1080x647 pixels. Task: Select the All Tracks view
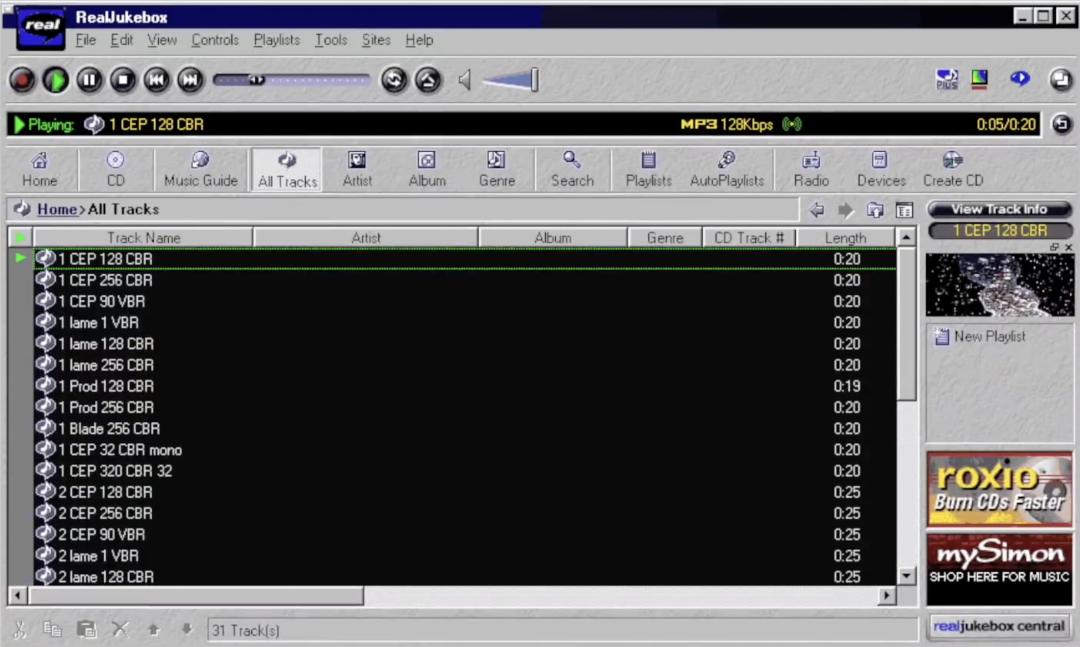[x=287, y=170]
